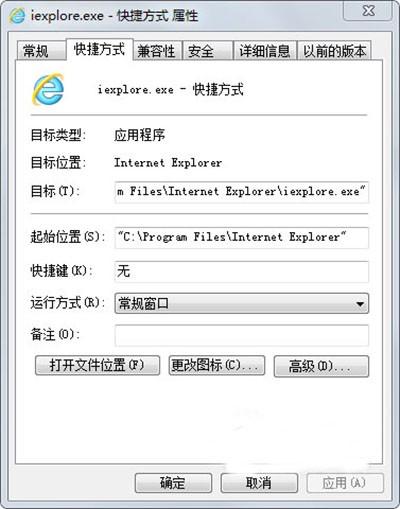
Task: Click the Internet Explorer icon in title bar
Action: pyautogui.click(x=17, y=16)
